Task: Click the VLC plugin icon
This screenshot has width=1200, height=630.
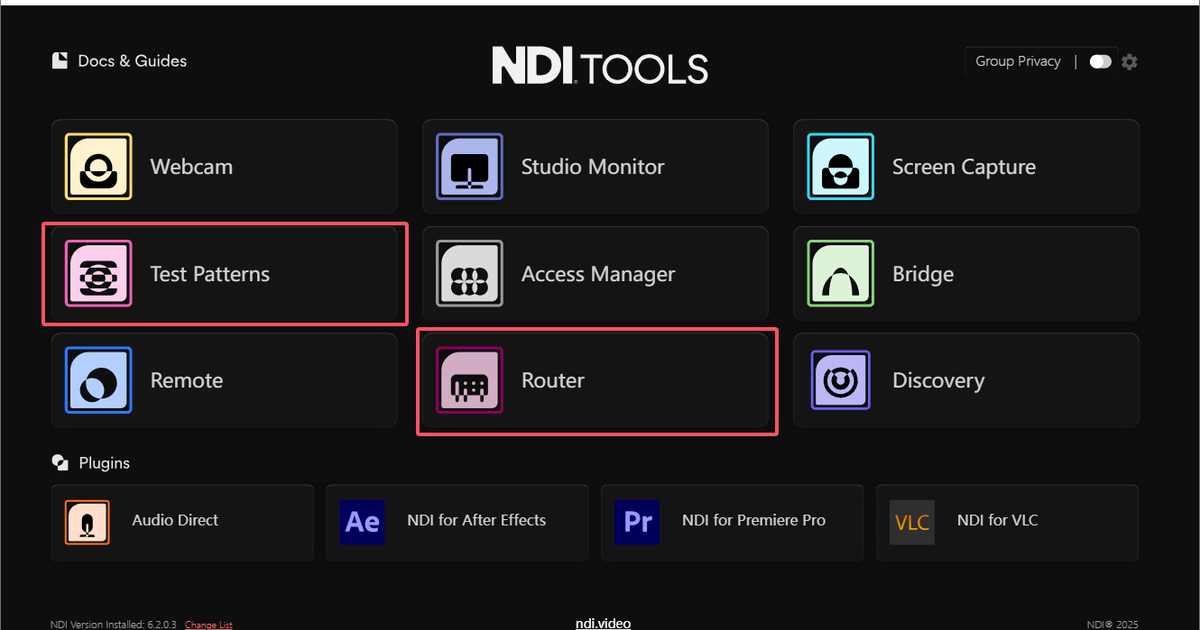Action: pyautogui.click(x=912, y=522)
